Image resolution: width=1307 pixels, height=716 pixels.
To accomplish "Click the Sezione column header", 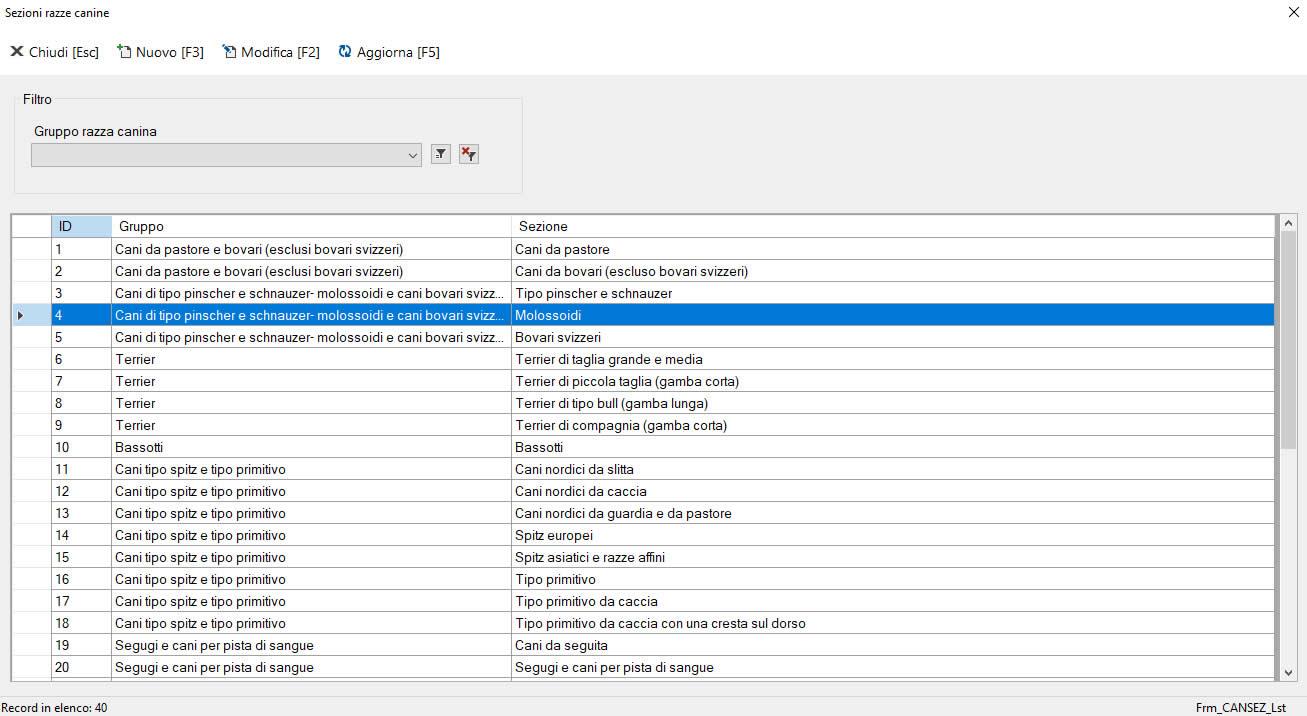I will [890, 226].
